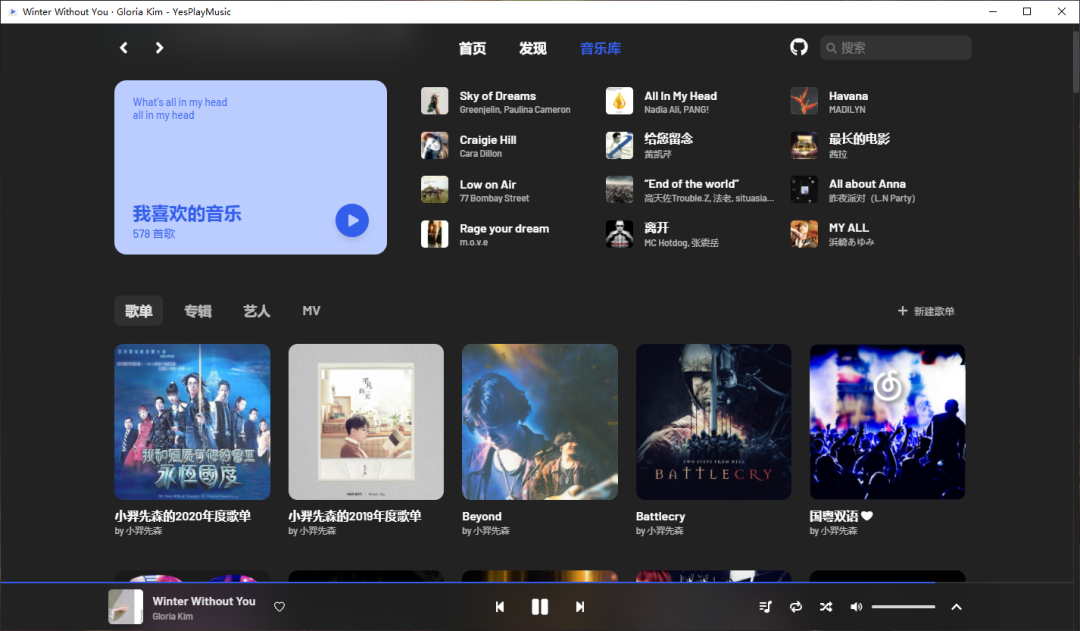
Task: Open artist Cara Dillon
Action: [x=481, y=154]
